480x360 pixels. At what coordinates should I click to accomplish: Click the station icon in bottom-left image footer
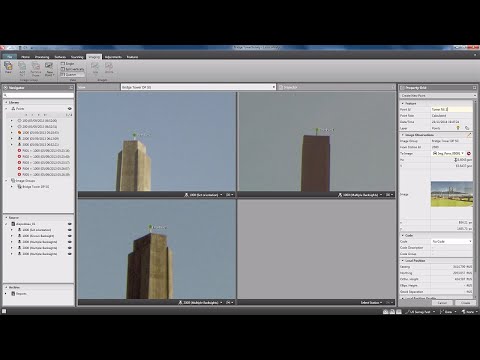coord(180,302)
